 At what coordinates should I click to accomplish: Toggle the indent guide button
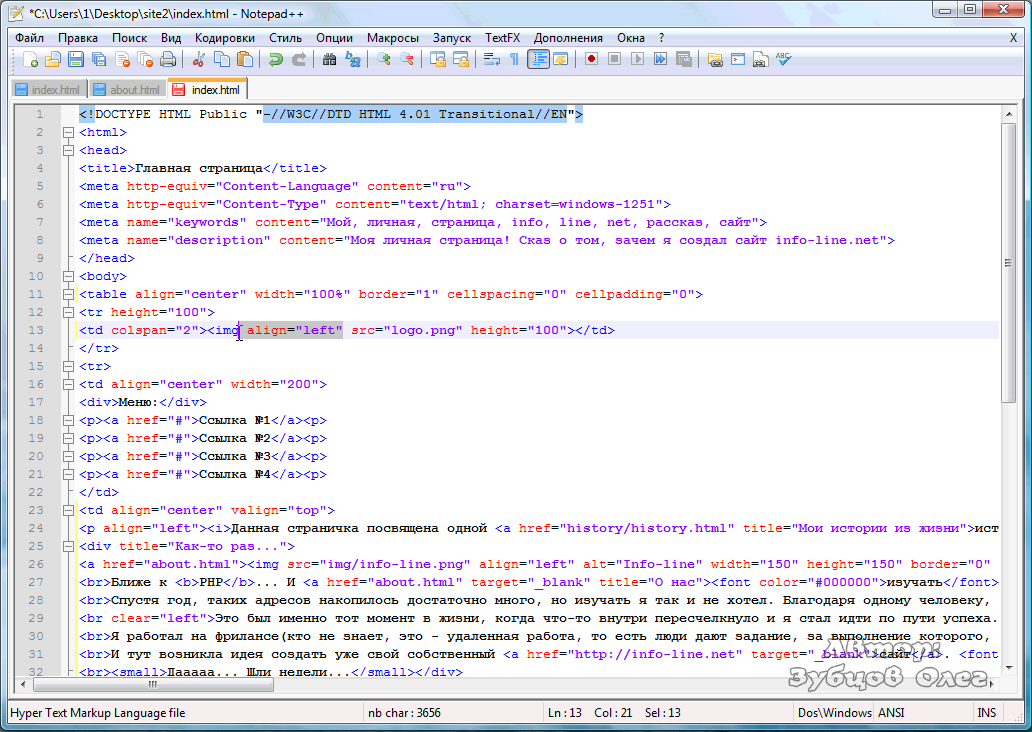538,60
